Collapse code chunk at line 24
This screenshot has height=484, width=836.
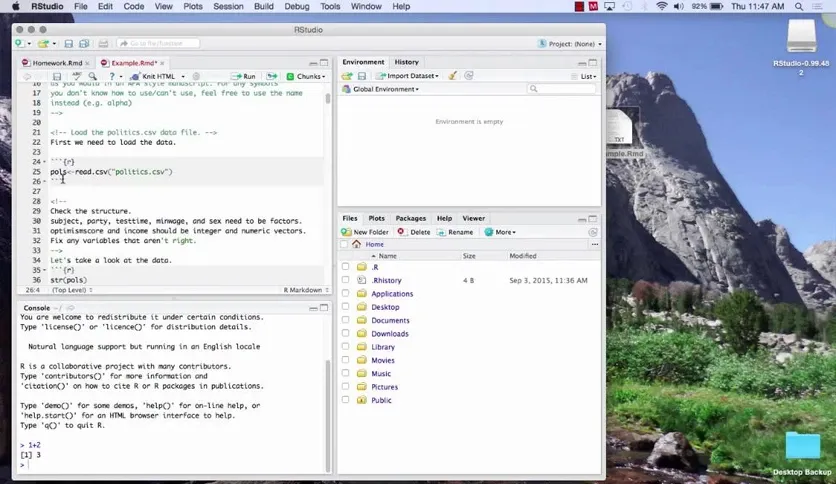pos(45,162)
